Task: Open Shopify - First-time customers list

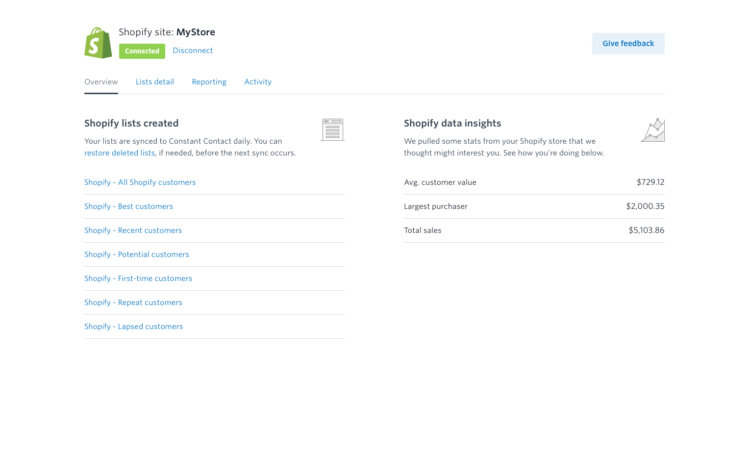Action: pos(138,278)
